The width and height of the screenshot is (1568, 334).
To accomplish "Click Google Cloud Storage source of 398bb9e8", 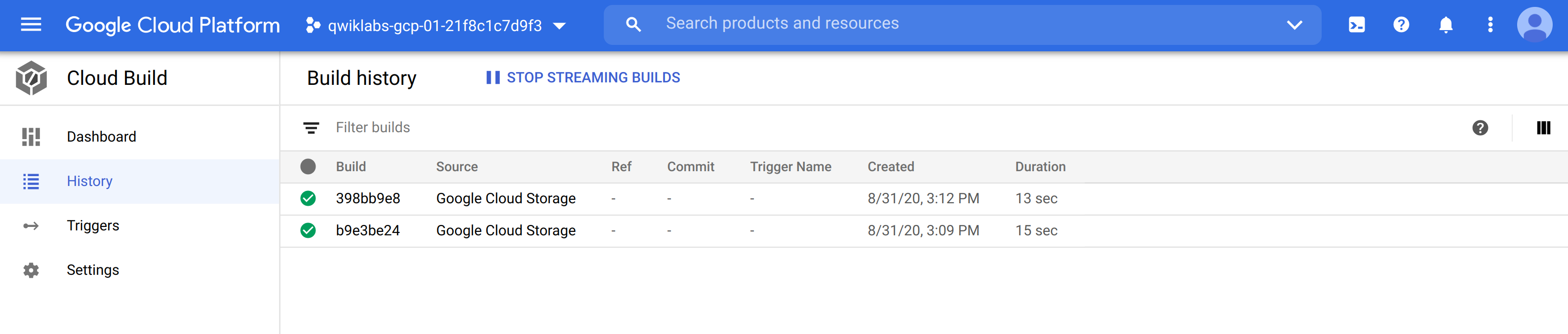I will 506,198.
